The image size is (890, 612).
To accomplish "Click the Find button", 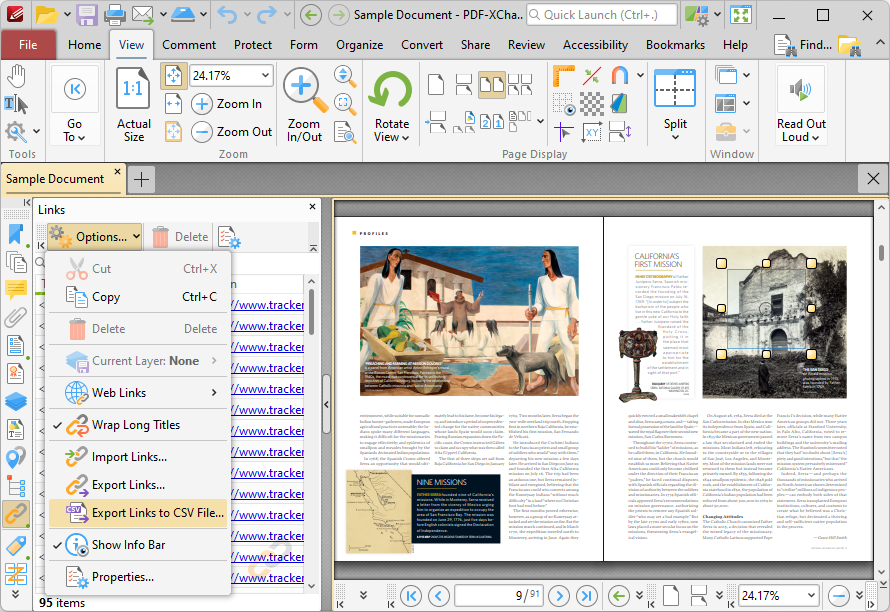I will pos(803,45).
